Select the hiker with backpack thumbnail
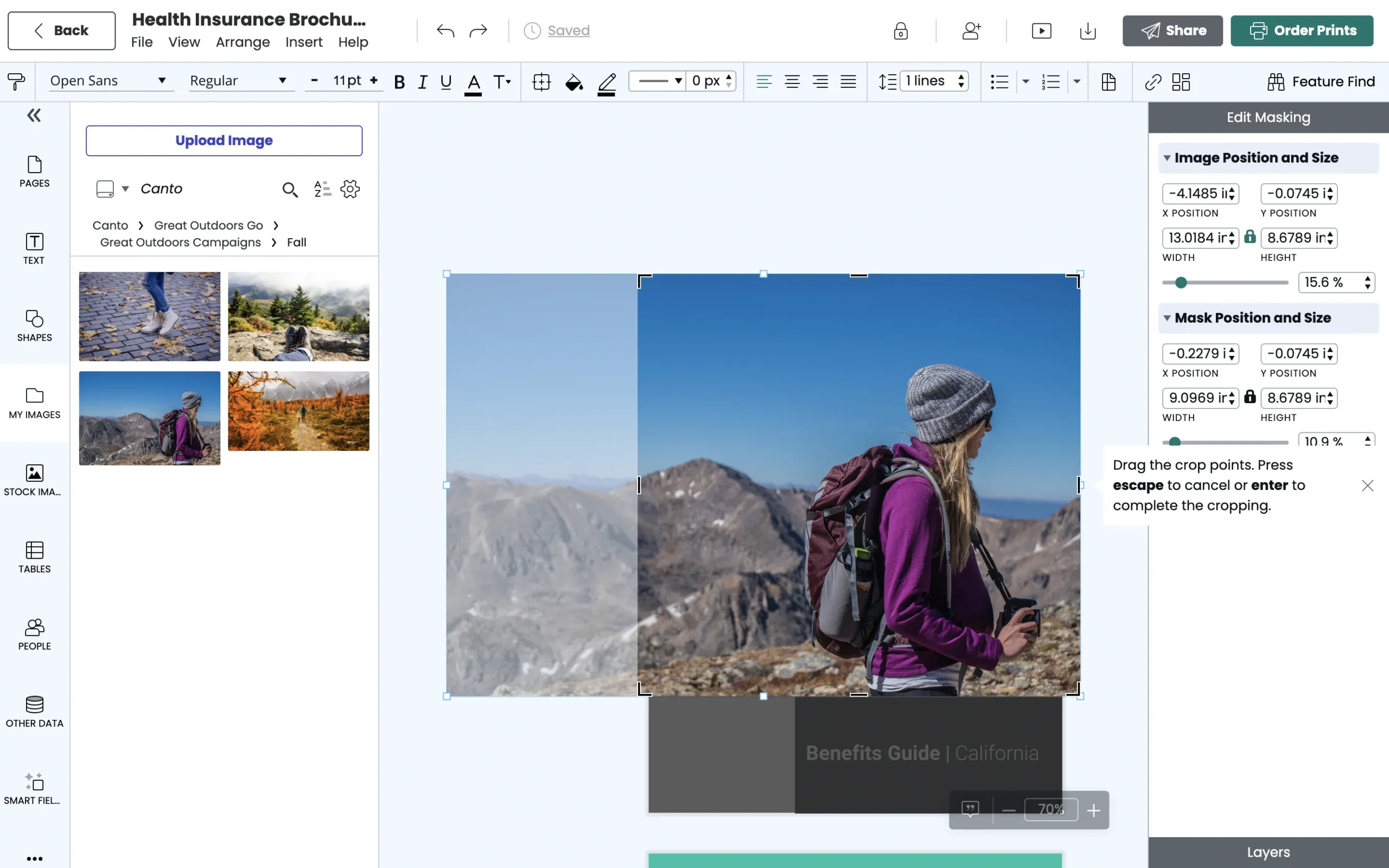The width and height of the screenshot is (1389, 868). click(x=149, y=418)
